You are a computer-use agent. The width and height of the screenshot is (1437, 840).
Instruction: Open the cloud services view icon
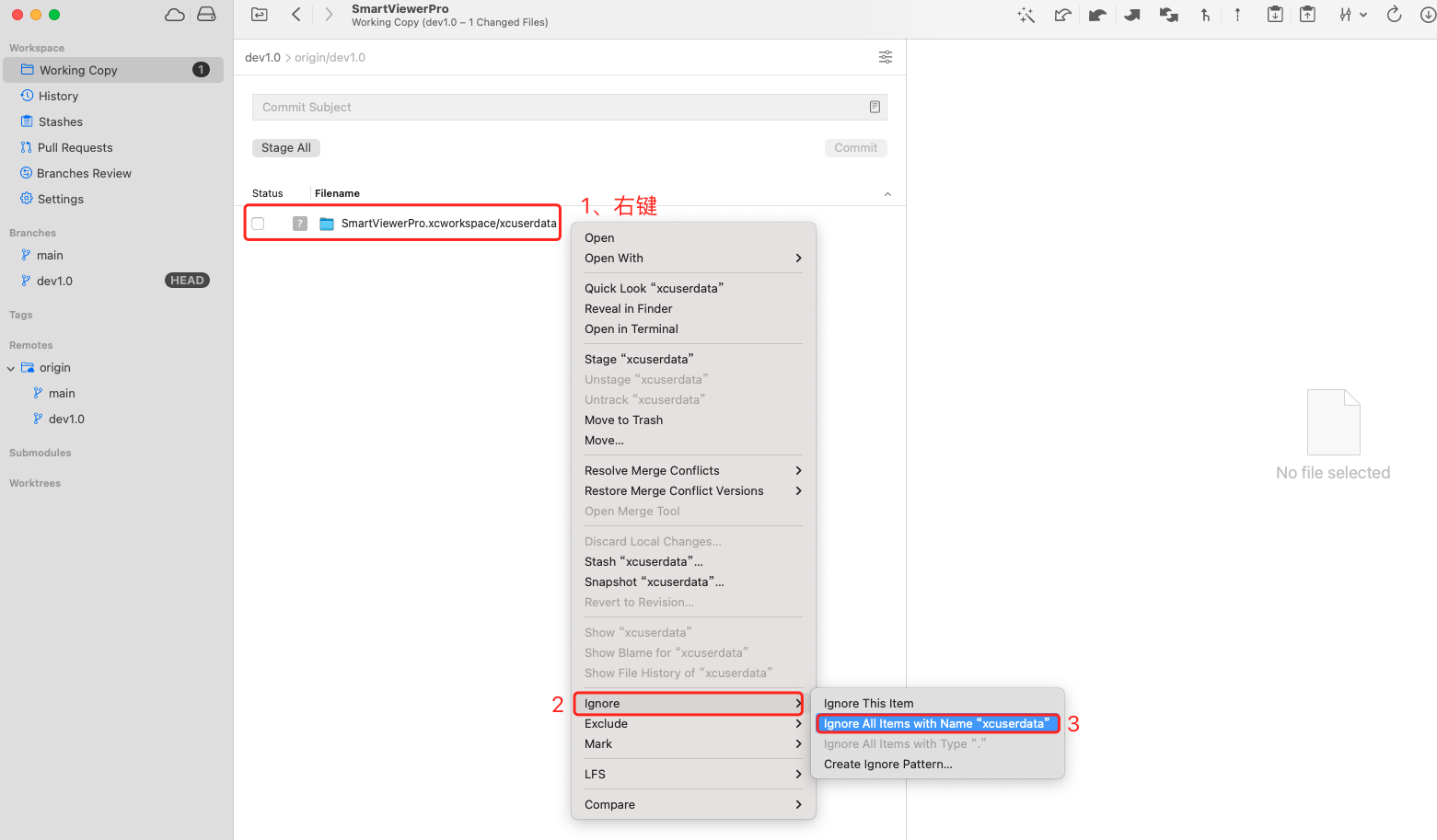pyautogui.click(x=174, y=15)
